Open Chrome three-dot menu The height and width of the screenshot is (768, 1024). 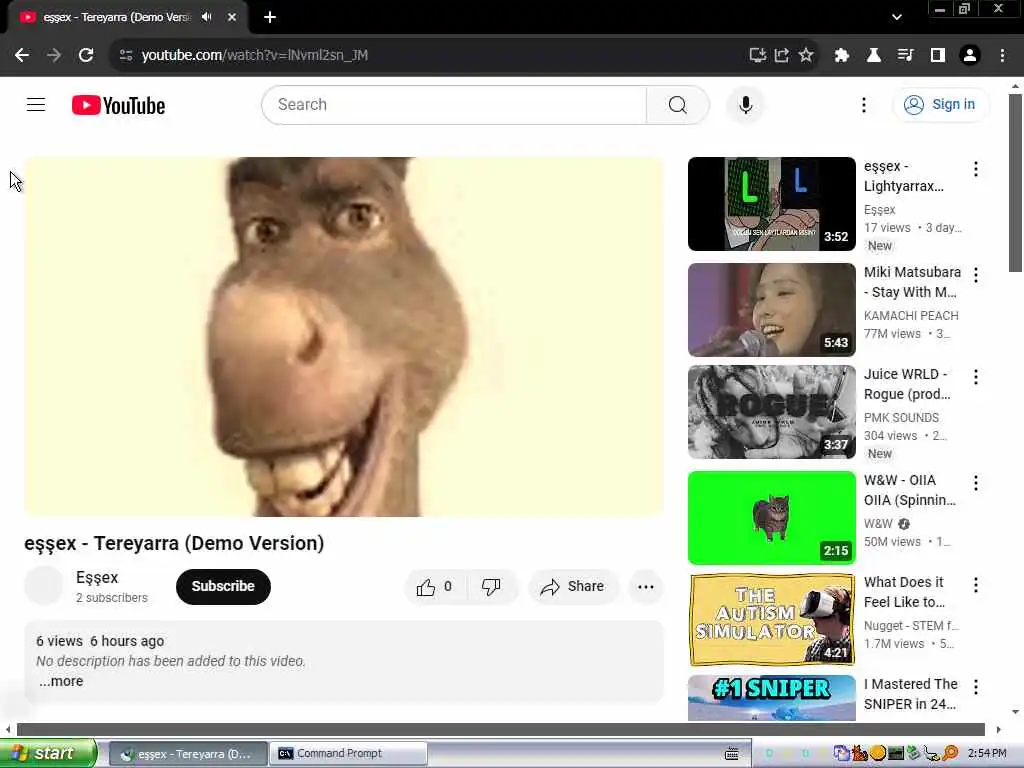pyautogui.click(x=1002, y=55)
